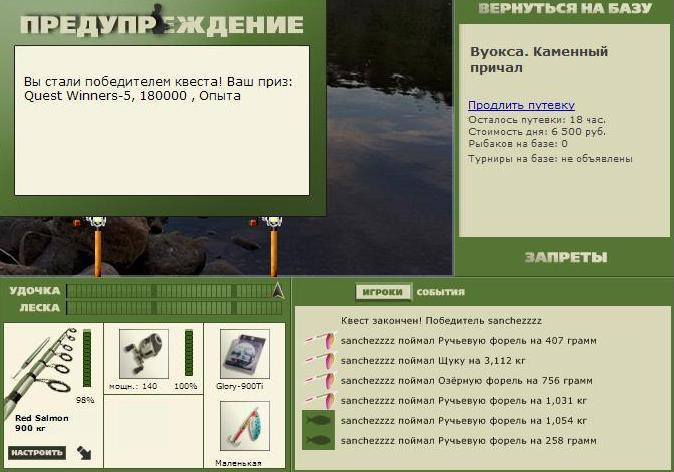Click 'Ручьевую форель на 1,054 кг' event

pyautogui.click(x=464, y=420)
